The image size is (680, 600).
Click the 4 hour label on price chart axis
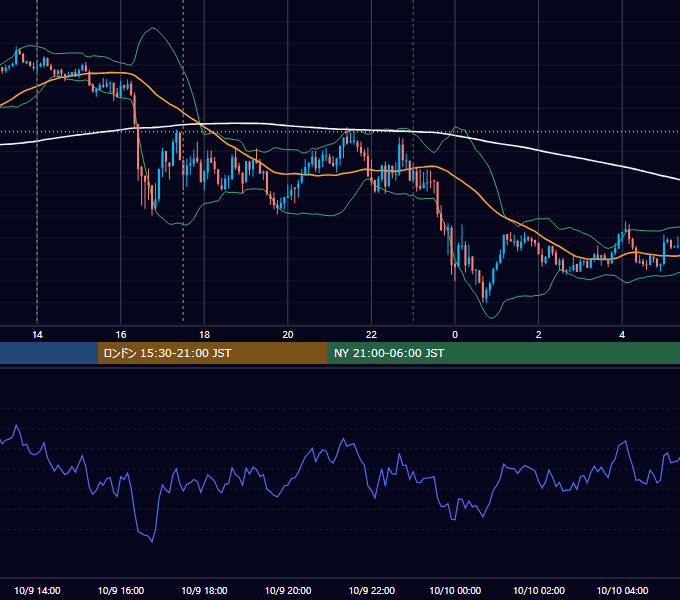pyautogui.click(x=622, y=335)
